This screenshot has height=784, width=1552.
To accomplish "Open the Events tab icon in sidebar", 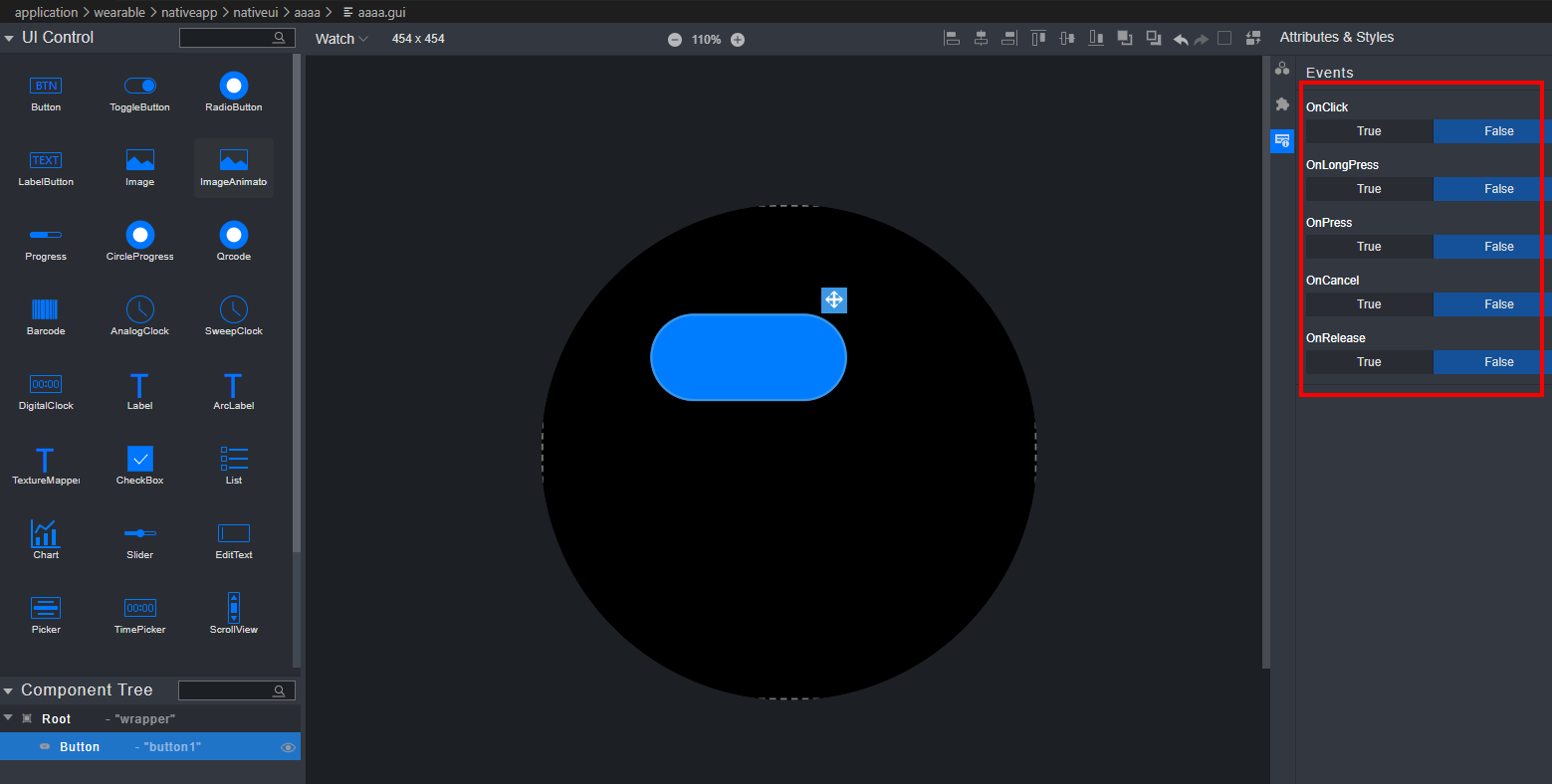I will [x=1282, y=140].
